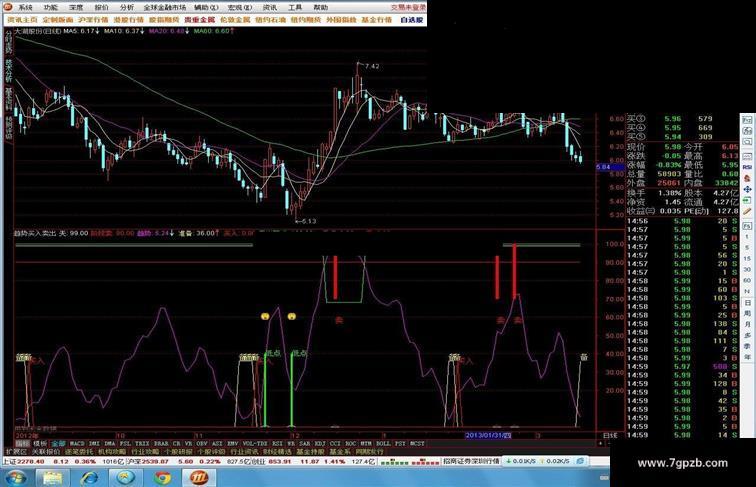This screenshot has width=756, height=487.
Task: Switch to the 资讯主页 tab
Action: pos(22,20)
